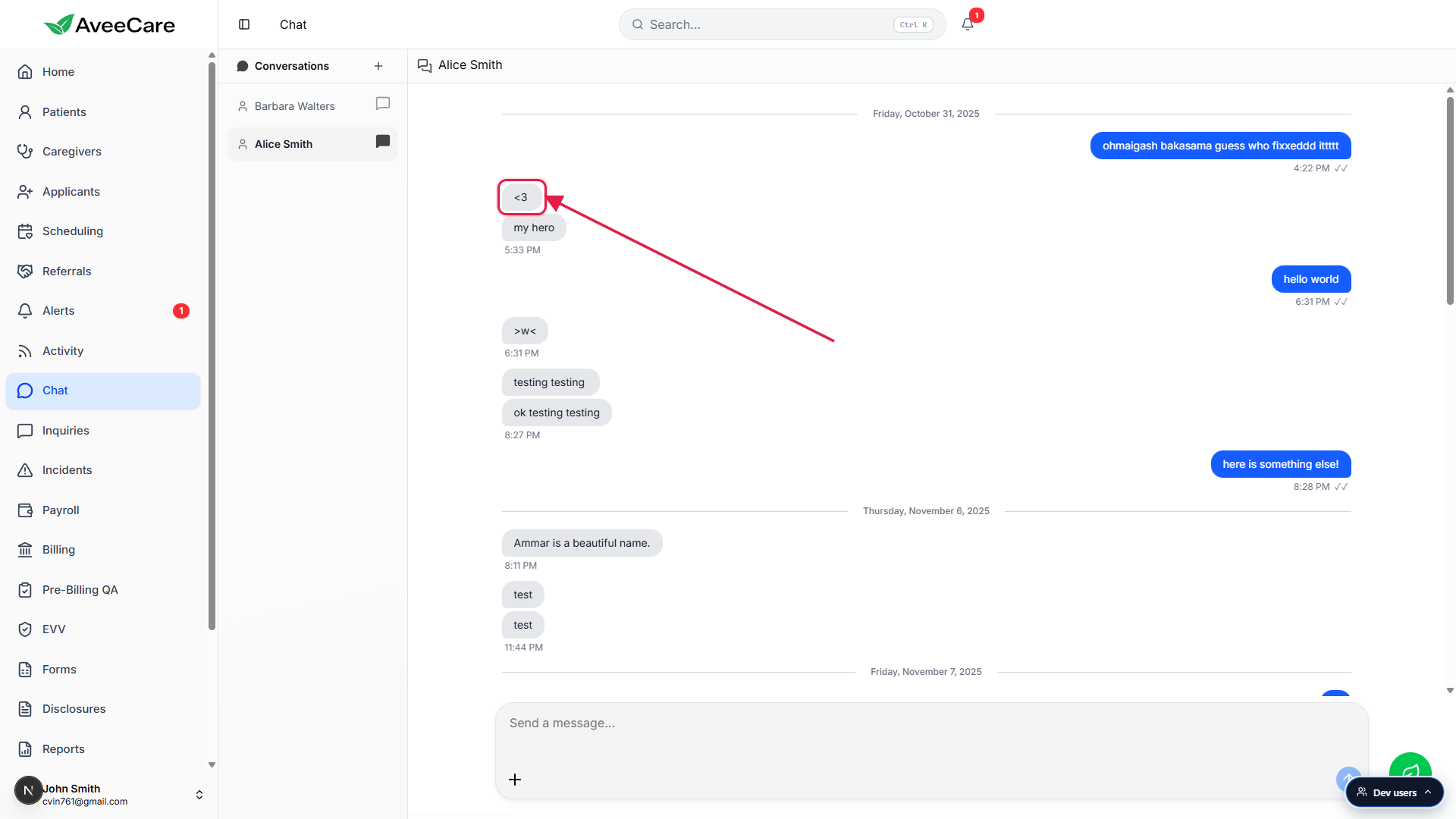Open the notifications bell

point(968,24)
